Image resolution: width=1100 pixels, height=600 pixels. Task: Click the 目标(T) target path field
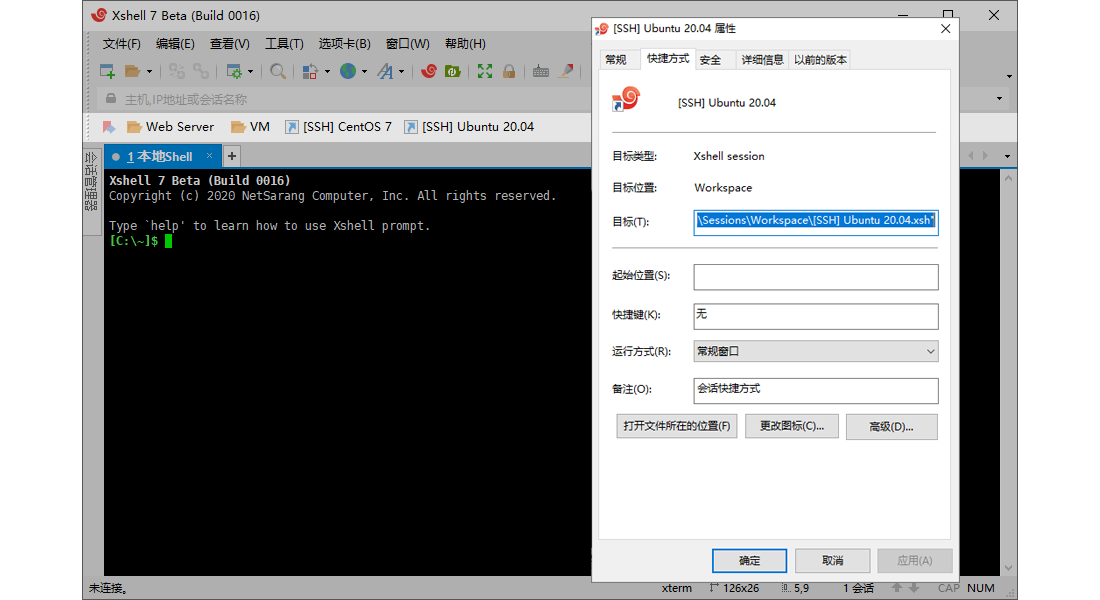[x=816, y=221]
